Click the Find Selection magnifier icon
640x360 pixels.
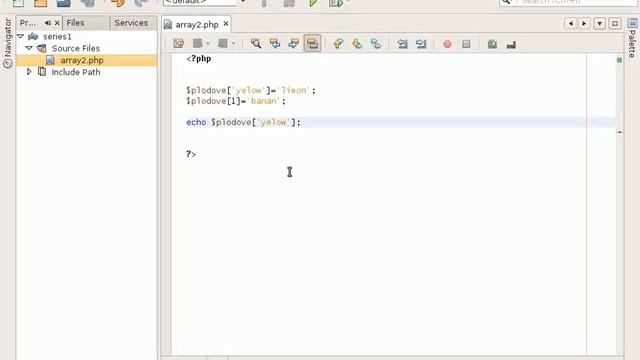pyautogui.click(x=256, y=44)
